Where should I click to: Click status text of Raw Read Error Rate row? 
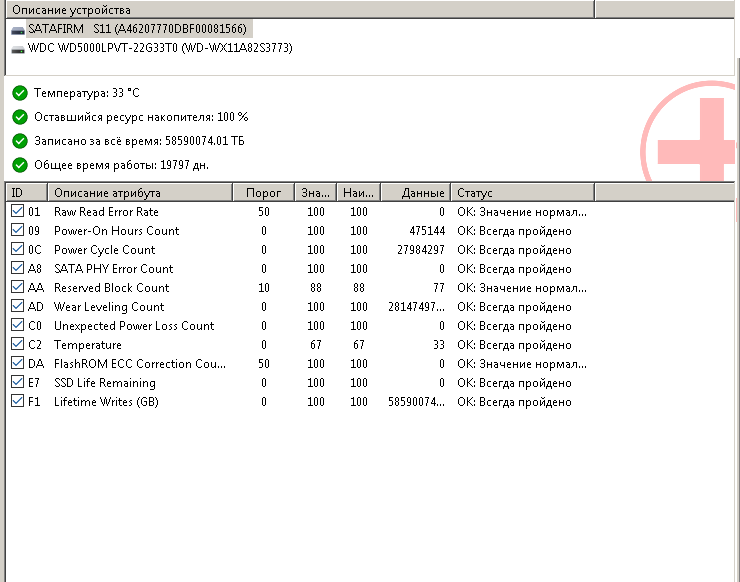tap(522, 212)
